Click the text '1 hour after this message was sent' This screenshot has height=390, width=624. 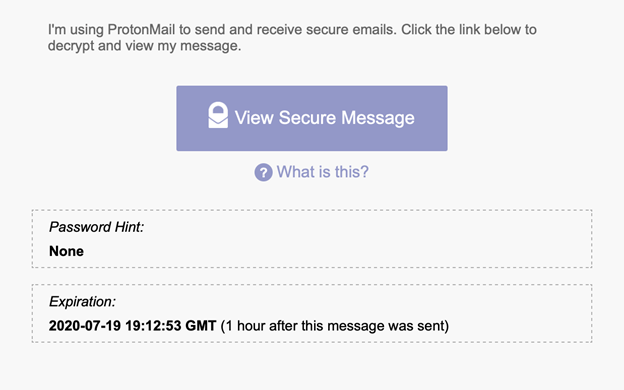pos(335,326)
